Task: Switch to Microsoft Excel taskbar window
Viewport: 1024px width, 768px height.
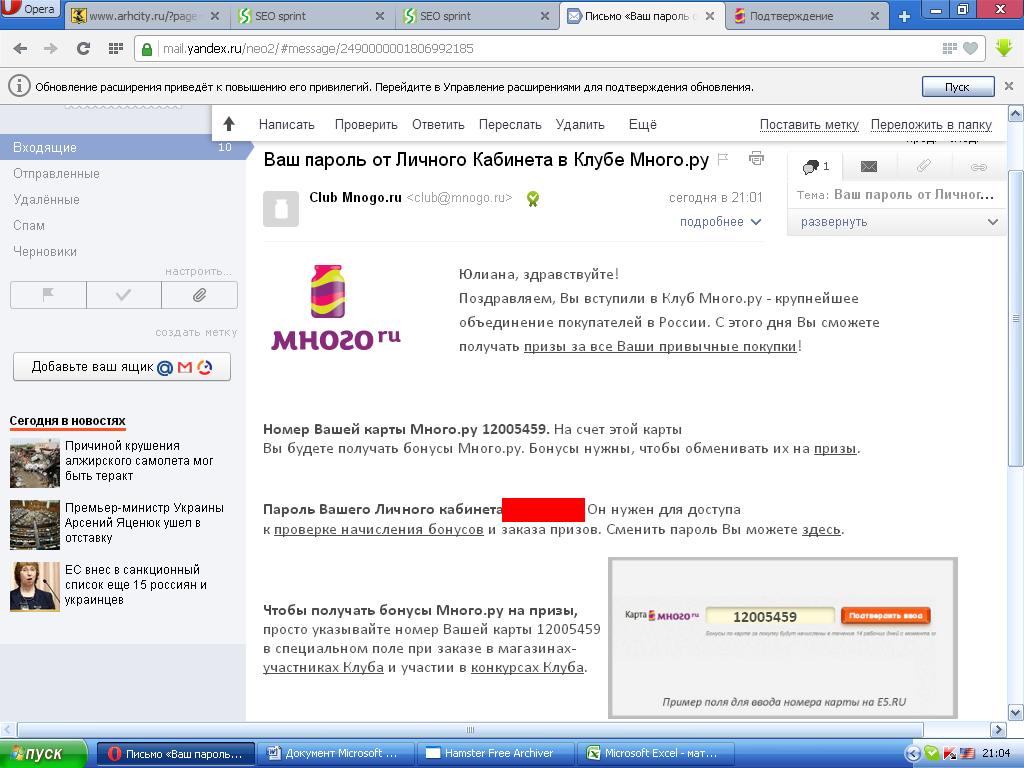Action: tap(660, 754)
